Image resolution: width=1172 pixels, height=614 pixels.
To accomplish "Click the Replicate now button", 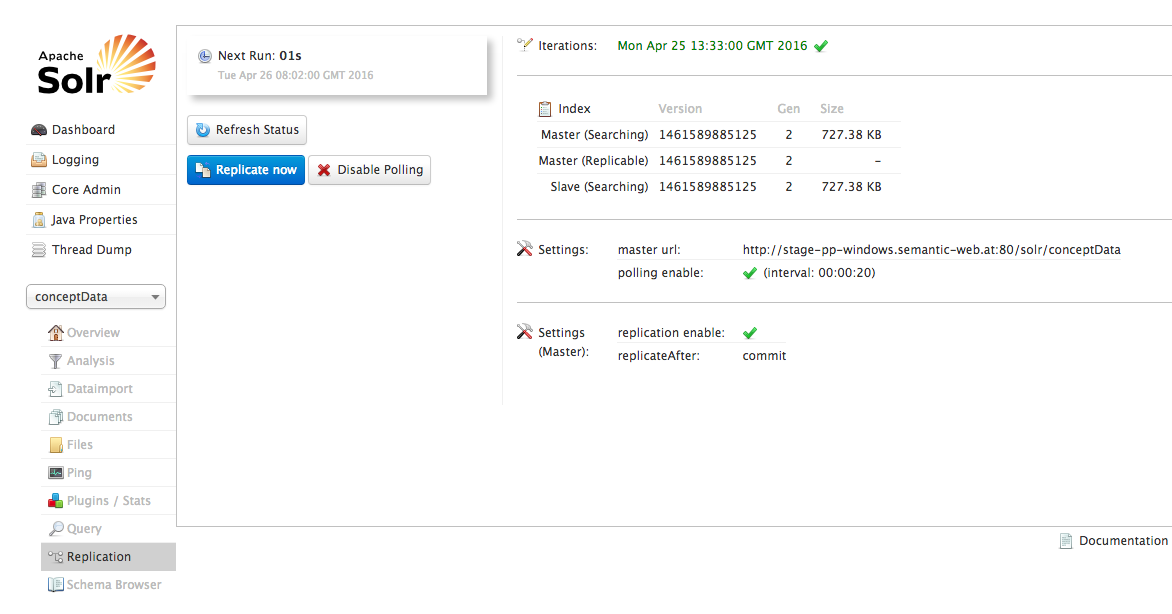I will click(x=246, y=171).
